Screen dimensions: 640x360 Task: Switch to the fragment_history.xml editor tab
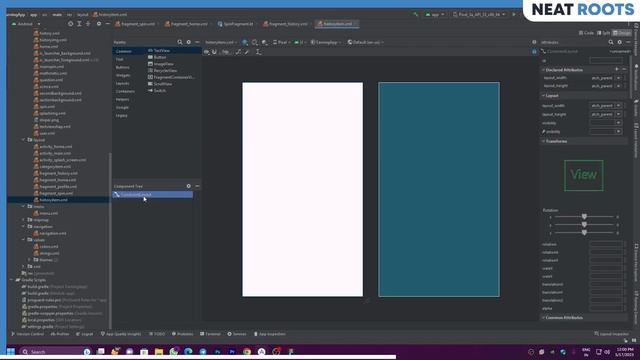287,24
